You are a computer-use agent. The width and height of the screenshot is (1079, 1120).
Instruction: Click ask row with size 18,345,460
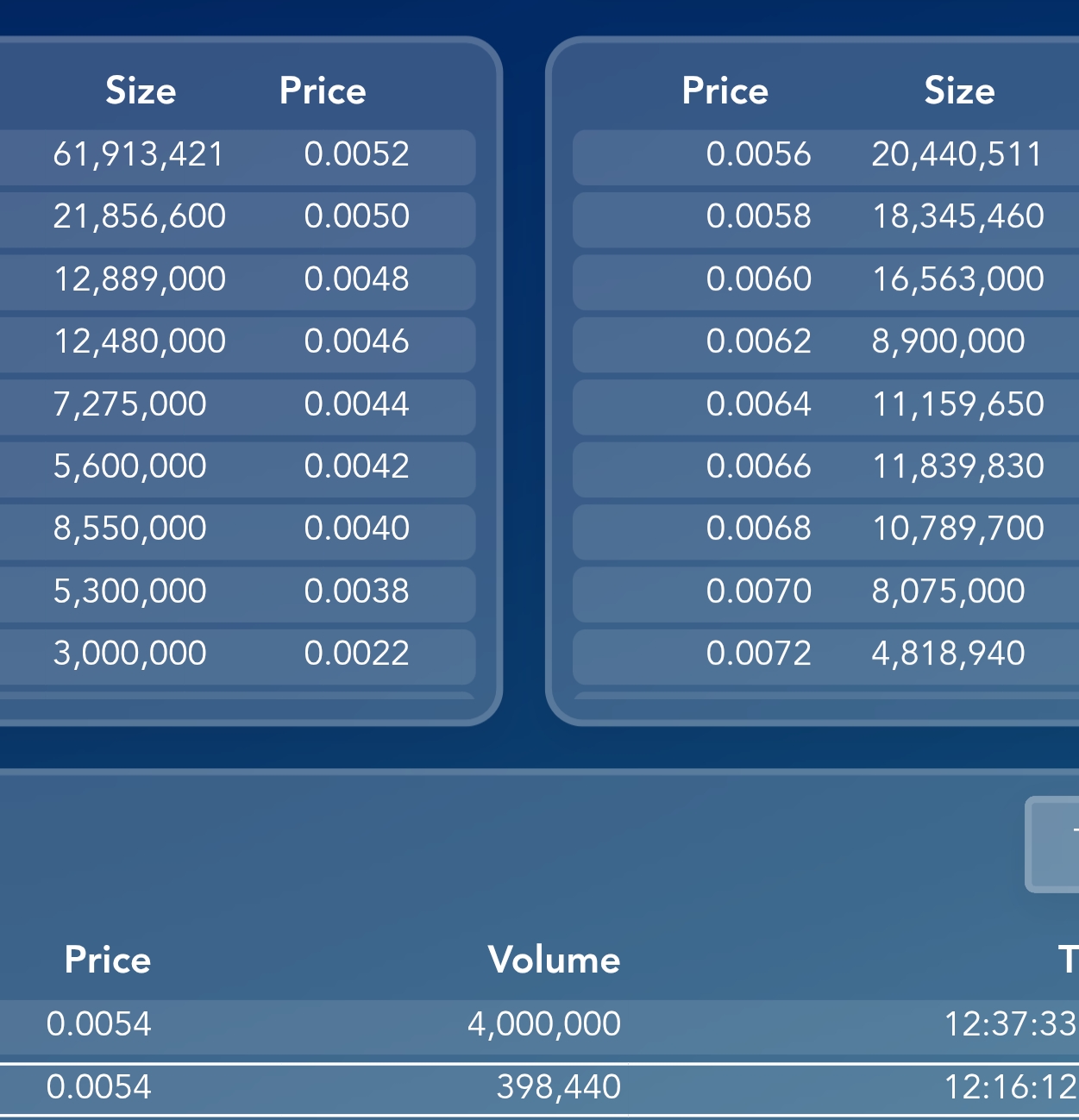click(x=825, y=220)
